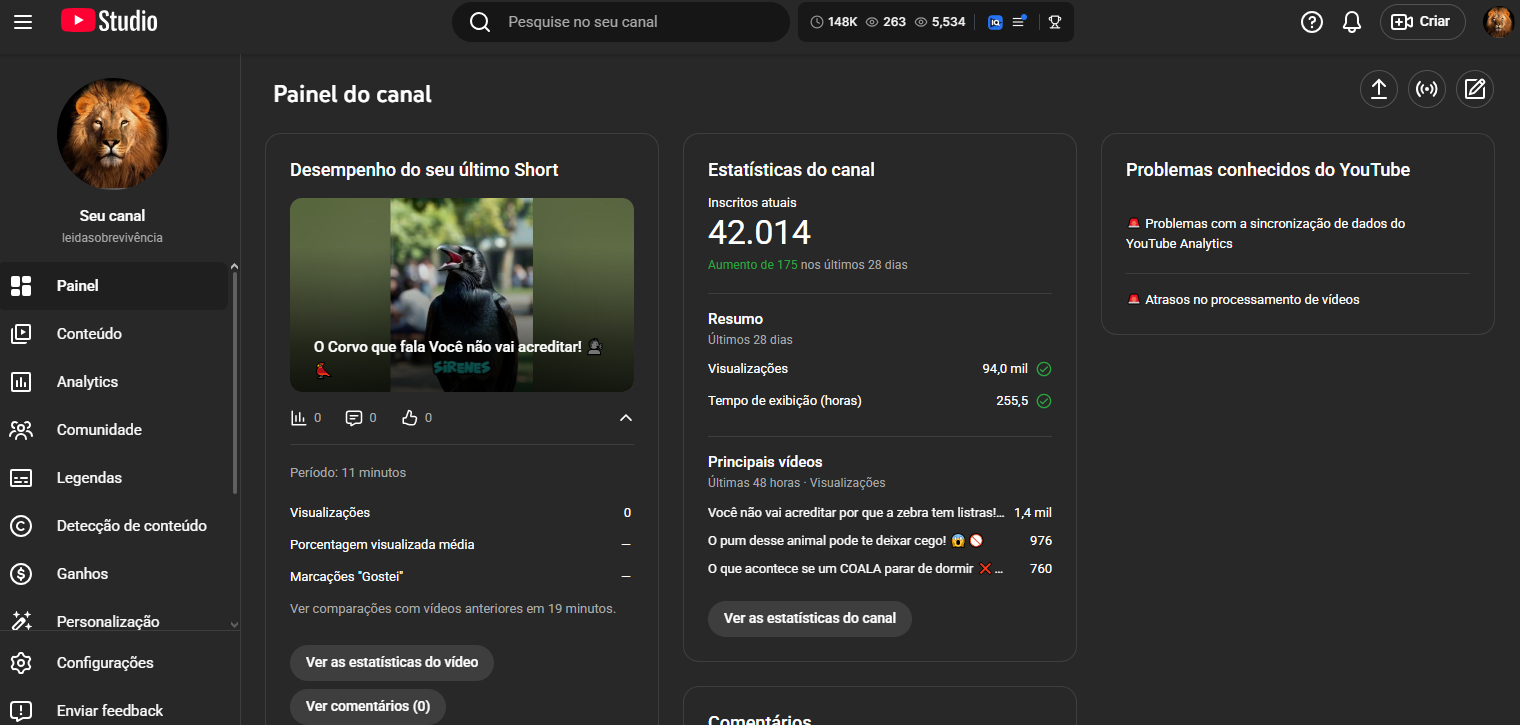The image size is (1520, 725).
Task: Open the extension list menu with blue dot
Action: (1019, 21)
